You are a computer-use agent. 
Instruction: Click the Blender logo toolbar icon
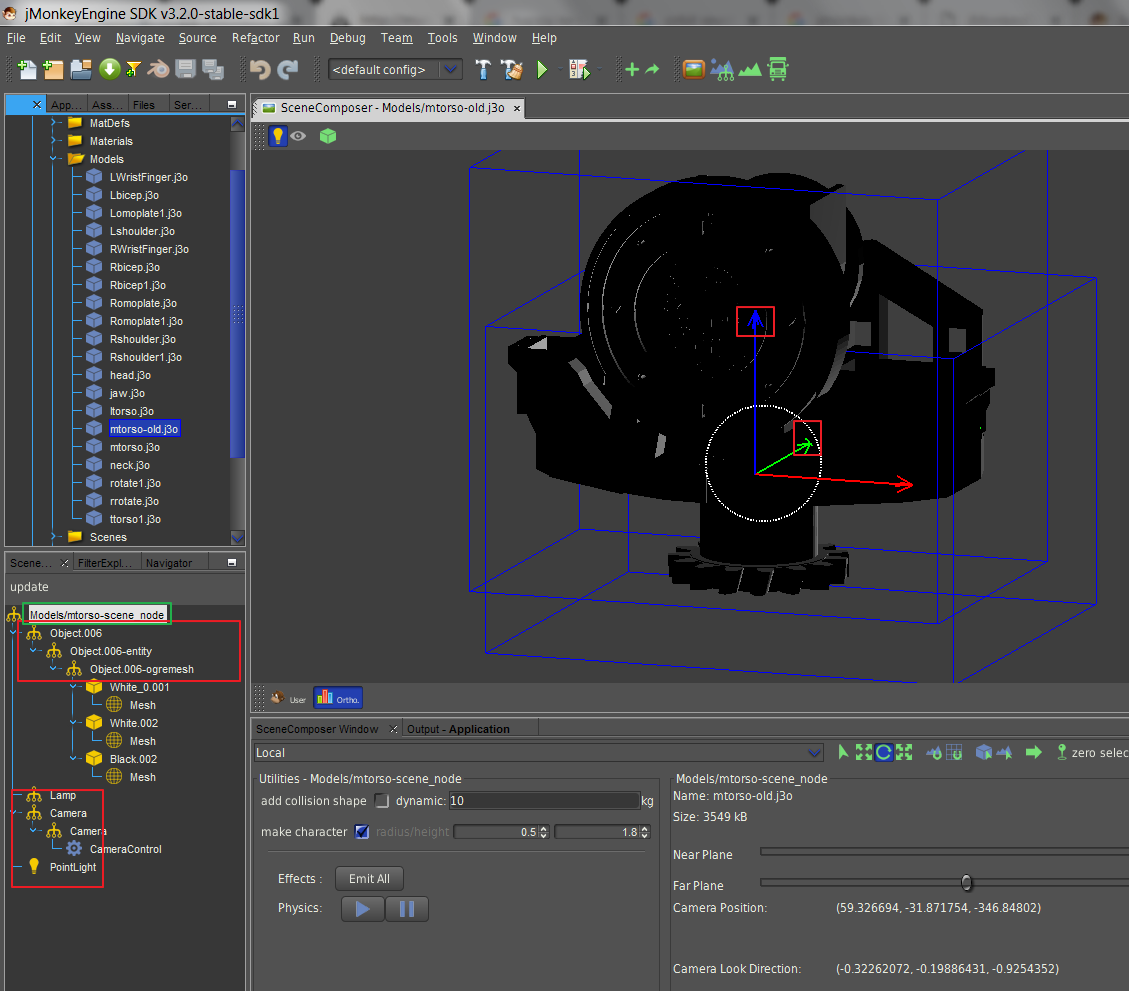coord(158,69)
